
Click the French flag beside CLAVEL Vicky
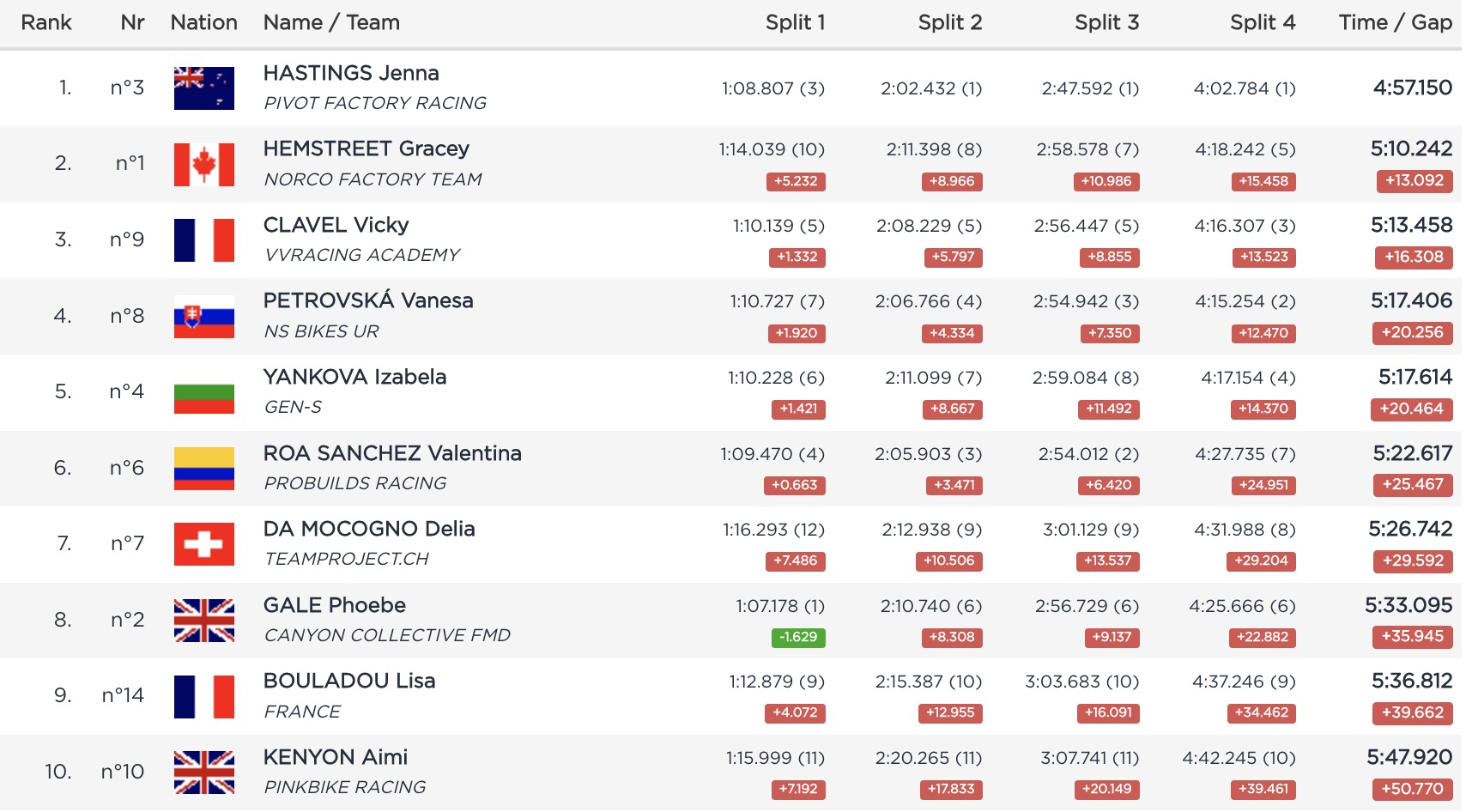[203, 239]
